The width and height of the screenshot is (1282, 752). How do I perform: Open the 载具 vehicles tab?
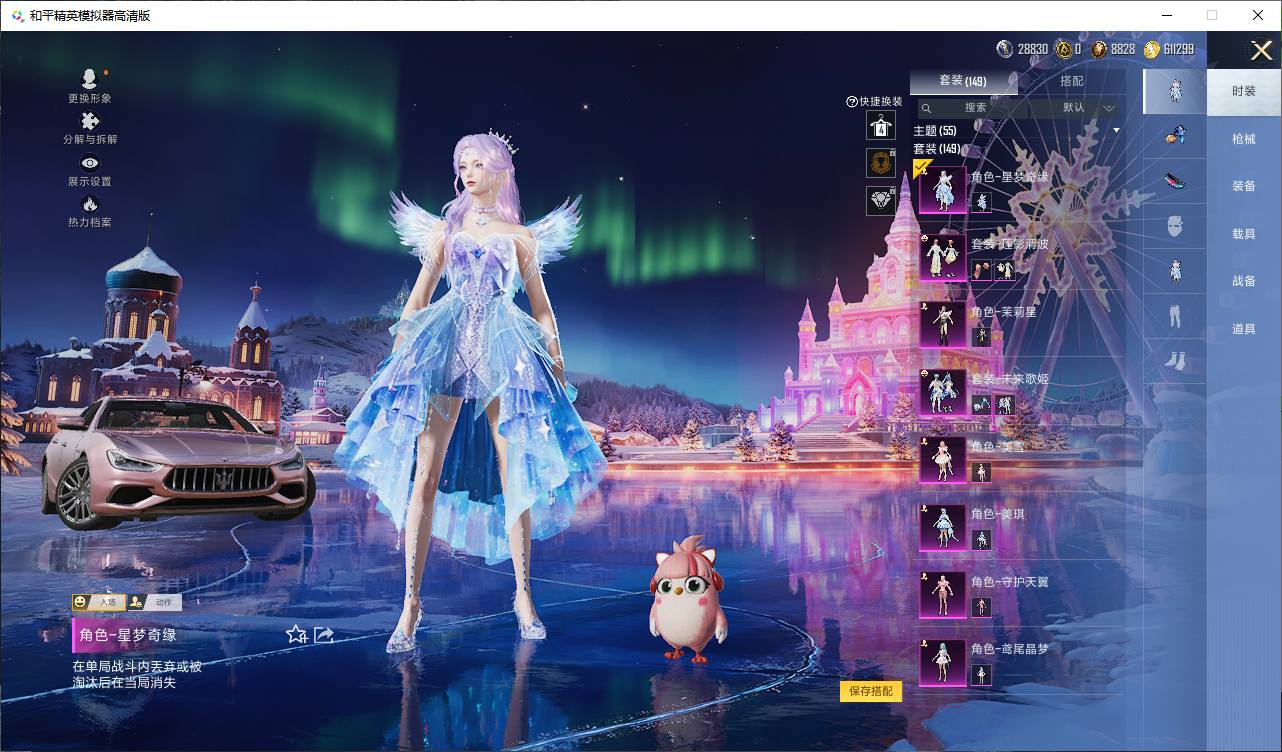[x=1244, y=234]
